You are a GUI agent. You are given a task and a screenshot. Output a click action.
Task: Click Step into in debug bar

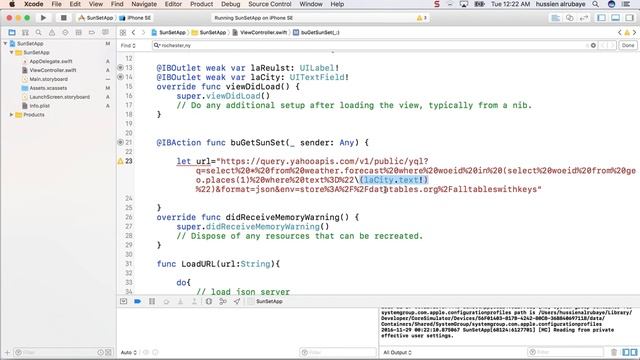point(180,301)
